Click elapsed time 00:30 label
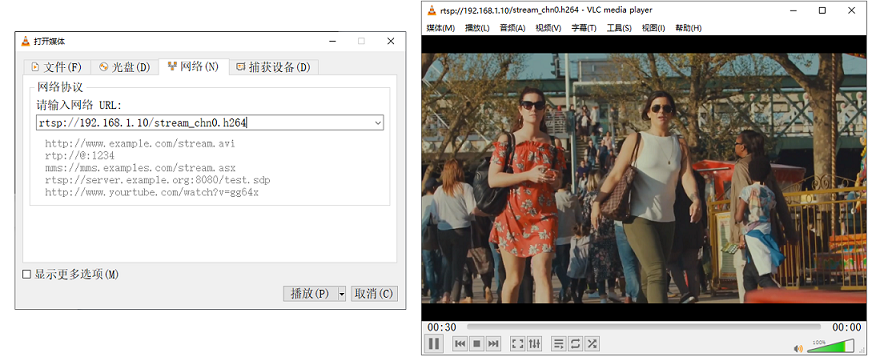The height and width of the screenshot is (361, 876). (442, 327)
